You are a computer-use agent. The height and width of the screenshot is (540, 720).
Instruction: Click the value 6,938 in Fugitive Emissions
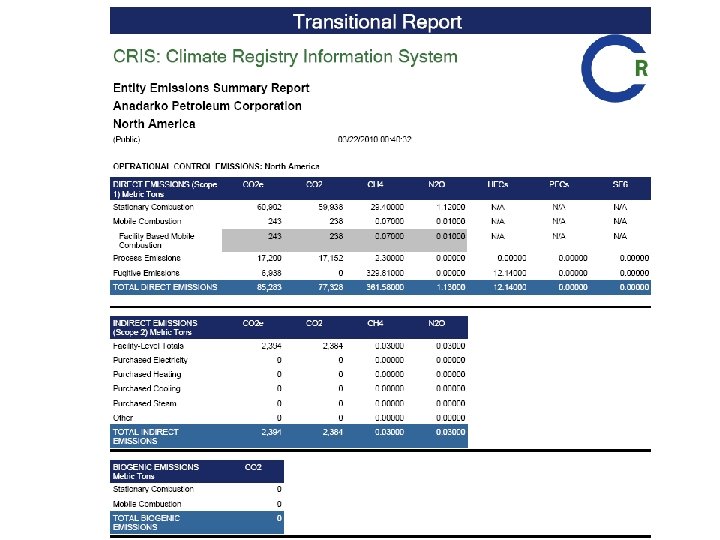[271, 273]
